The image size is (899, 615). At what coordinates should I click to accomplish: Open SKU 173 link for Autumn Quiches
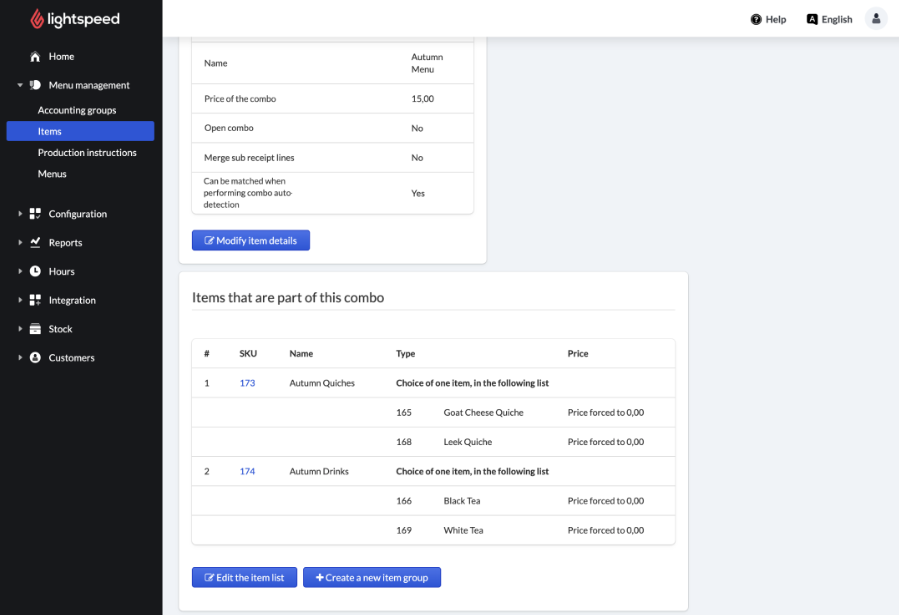point(247,383)
